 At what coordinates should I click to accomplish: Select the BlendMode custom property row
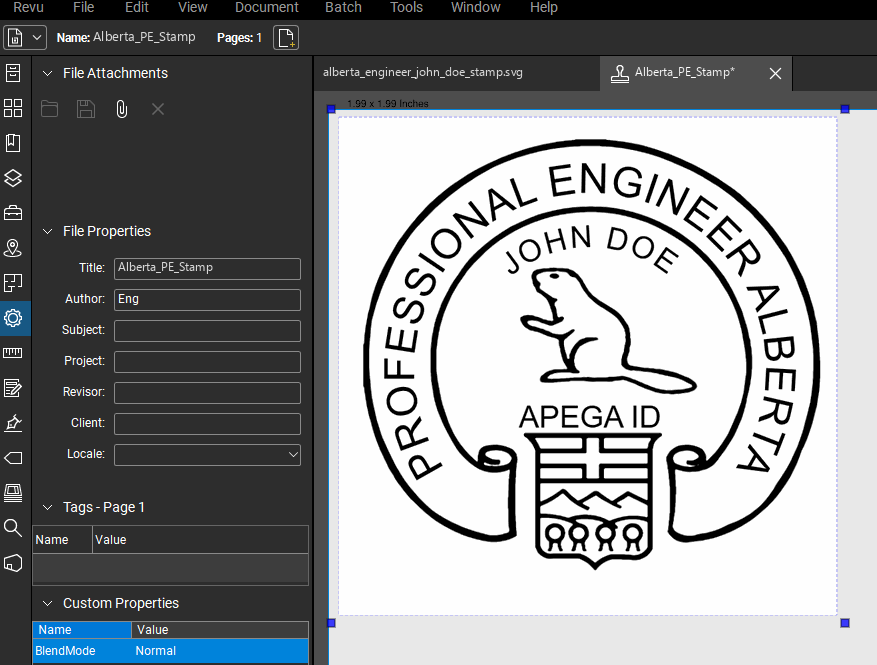(x=171, y=651)
